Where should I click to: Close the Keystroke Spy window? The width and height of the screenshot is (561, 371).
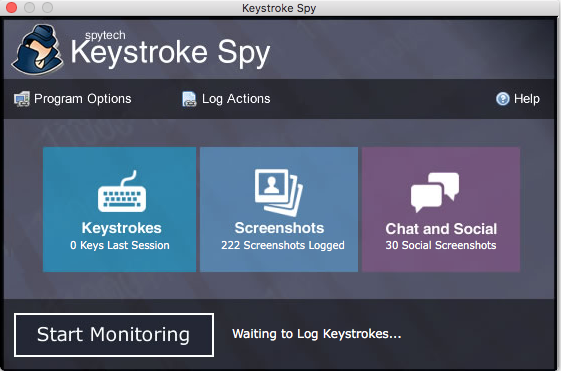(11, 8)
